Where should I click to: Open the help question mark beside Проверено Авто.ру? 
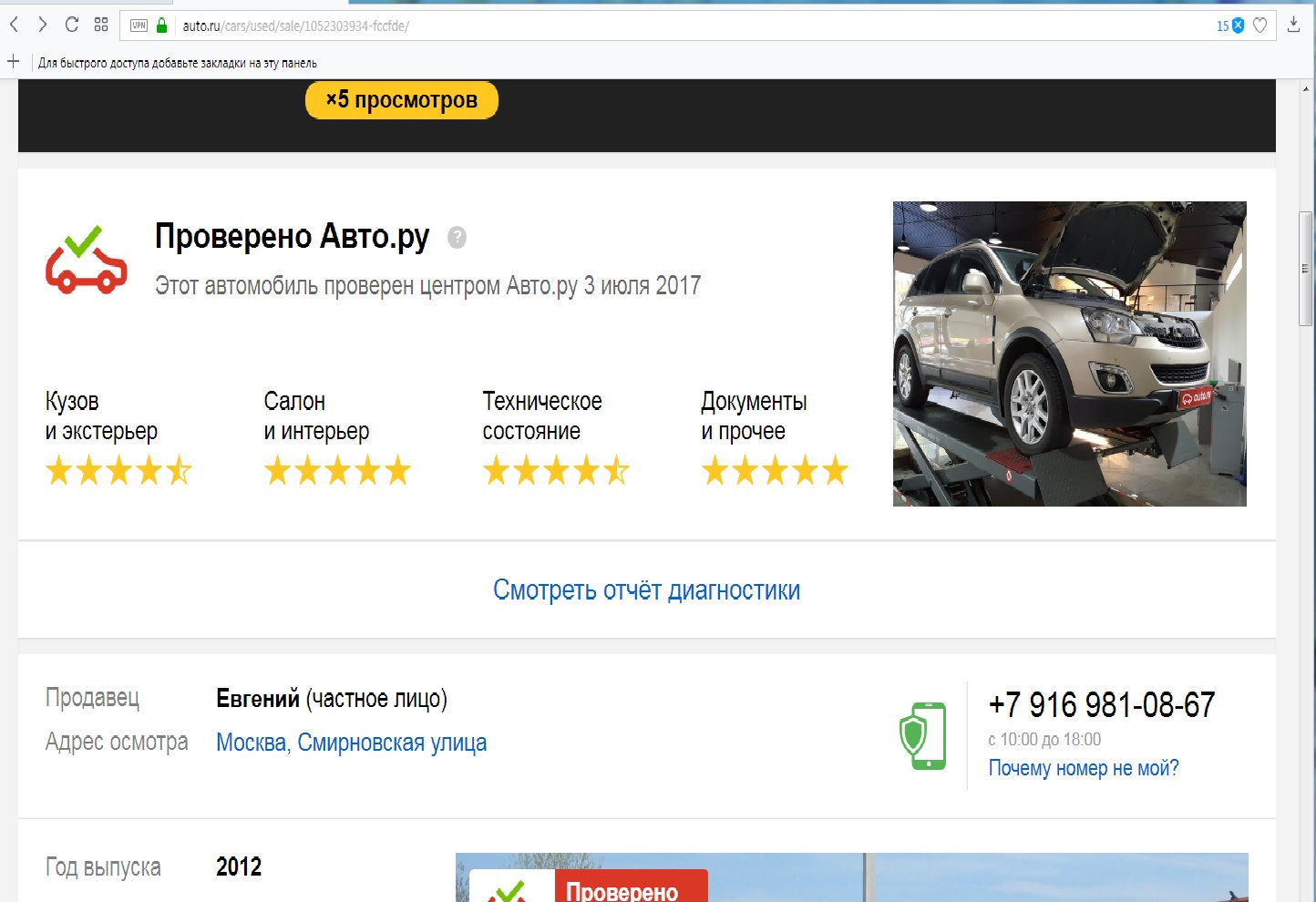pos(458,238)
